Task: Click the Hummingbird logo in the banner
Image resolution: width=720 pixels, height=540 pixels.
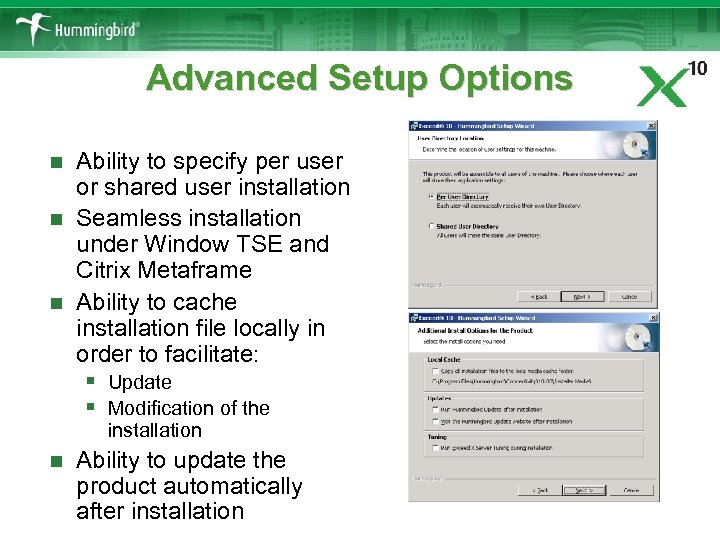Action: 77,29
